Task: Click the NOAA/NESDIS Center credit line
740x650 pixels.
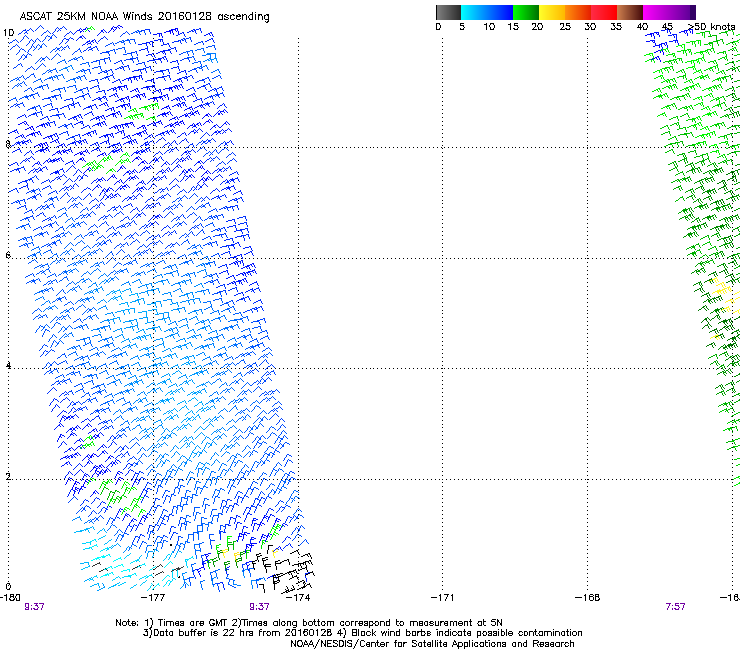Action: (x=432, y=644)
